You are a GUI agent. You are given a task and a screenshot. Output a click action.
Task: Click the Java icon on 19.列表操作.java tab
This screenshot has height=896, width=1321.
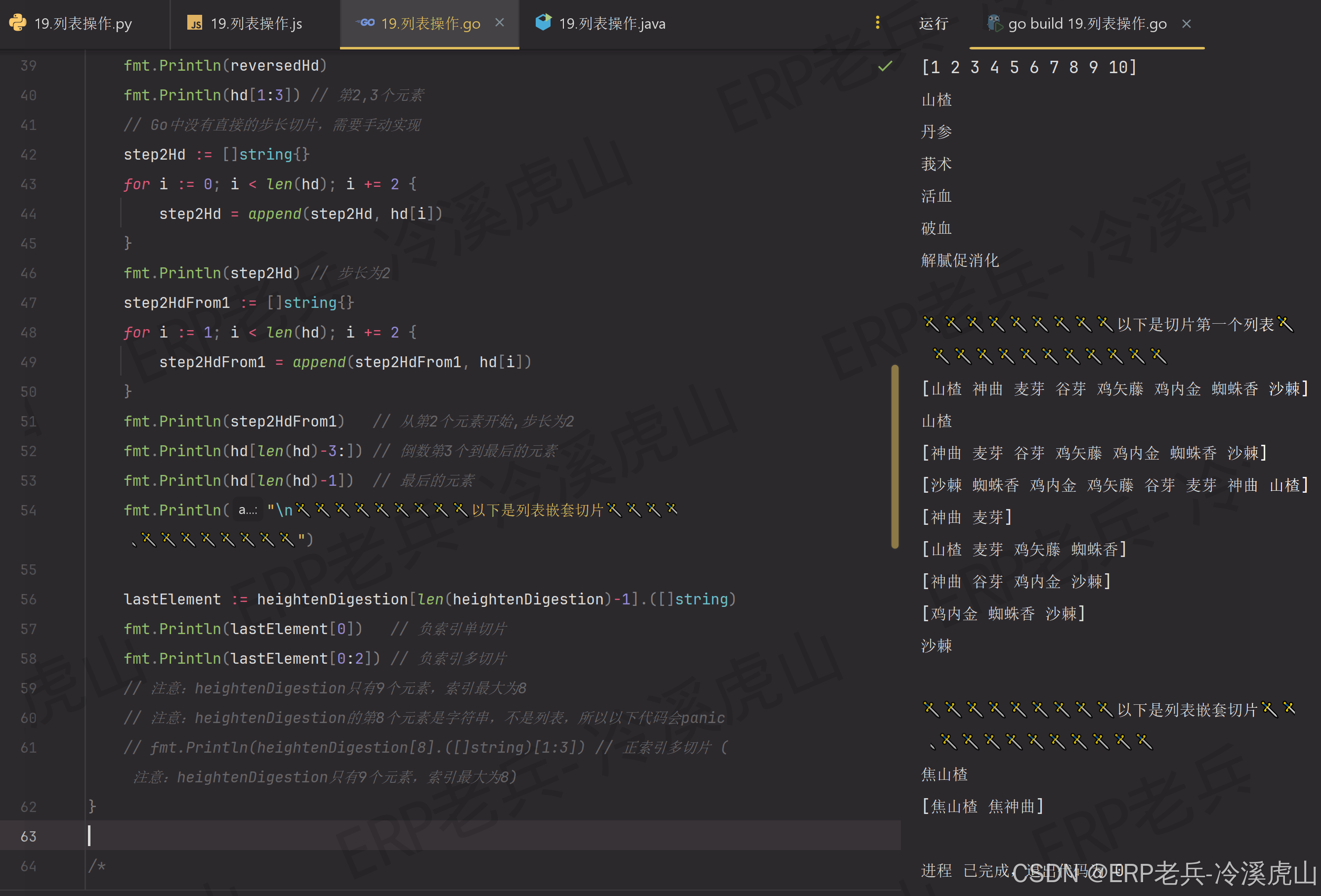544,23
